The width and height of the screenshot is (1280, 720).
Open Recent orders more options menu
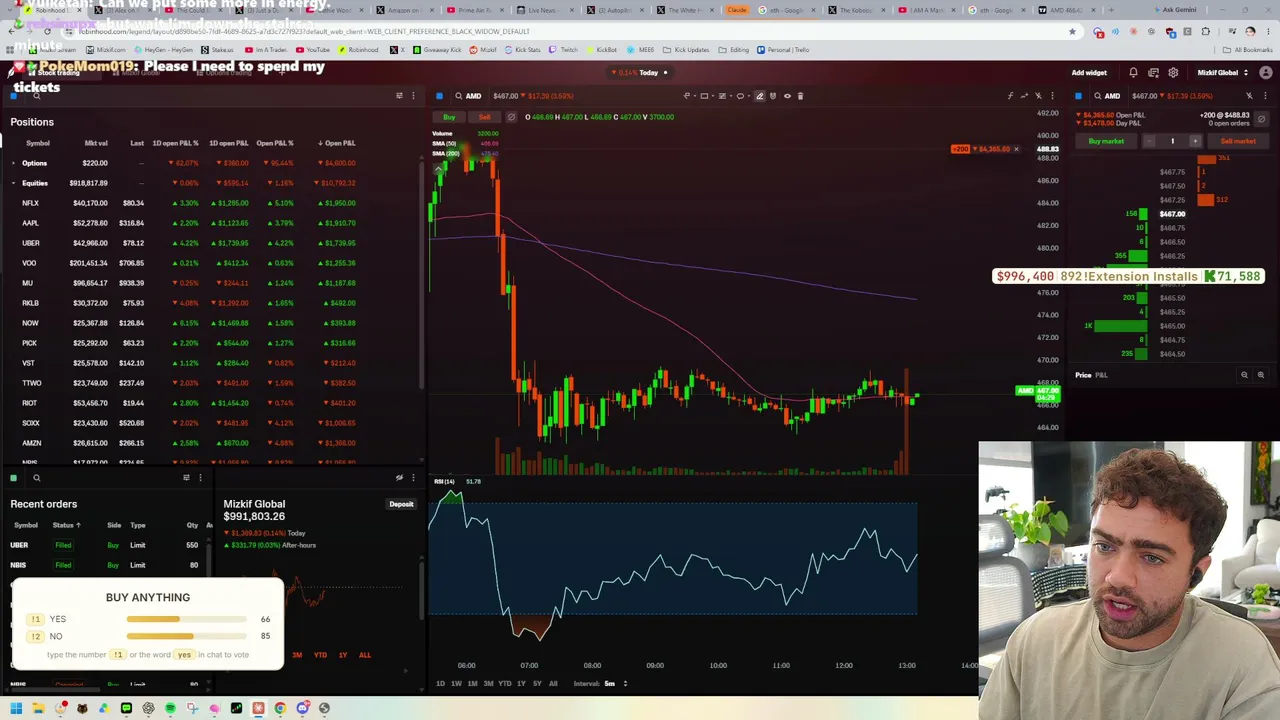coord(200,478)
